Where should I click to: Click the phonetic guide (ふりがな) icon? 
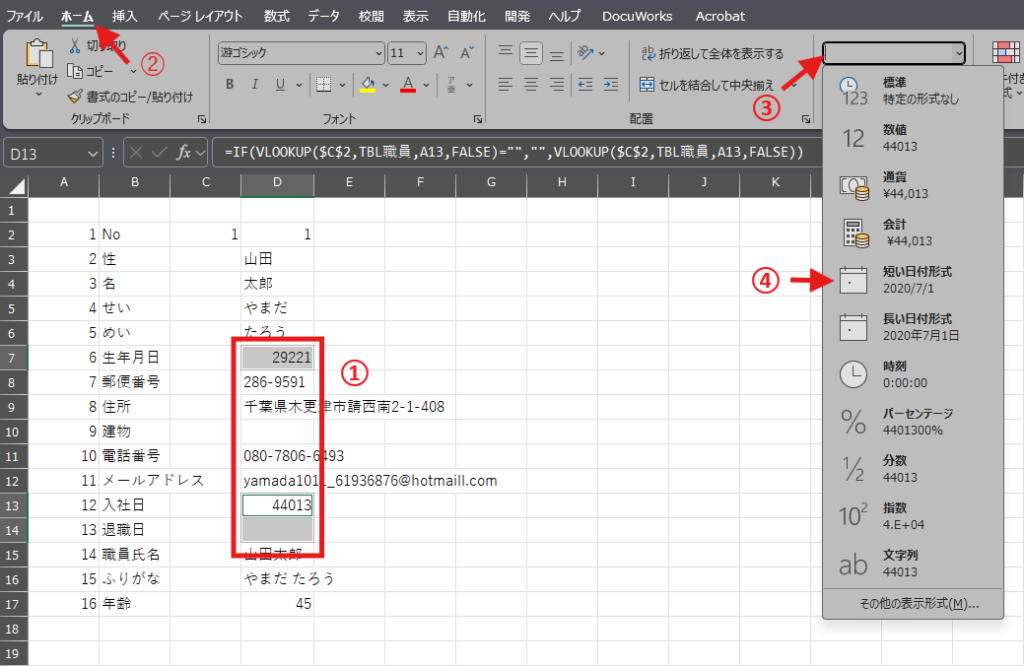pos(451,84)
